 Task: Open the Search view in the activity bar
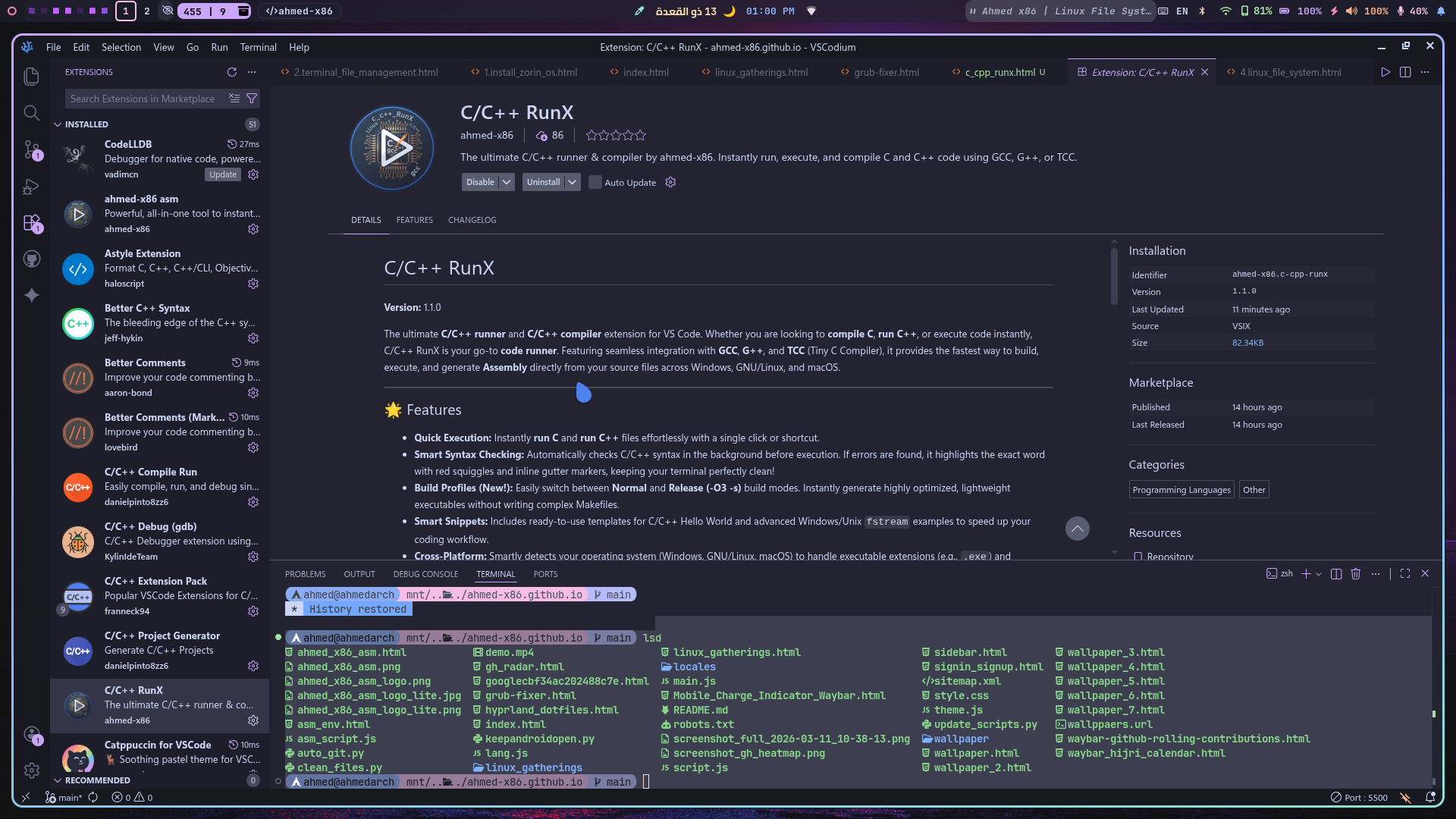(31, 113)
